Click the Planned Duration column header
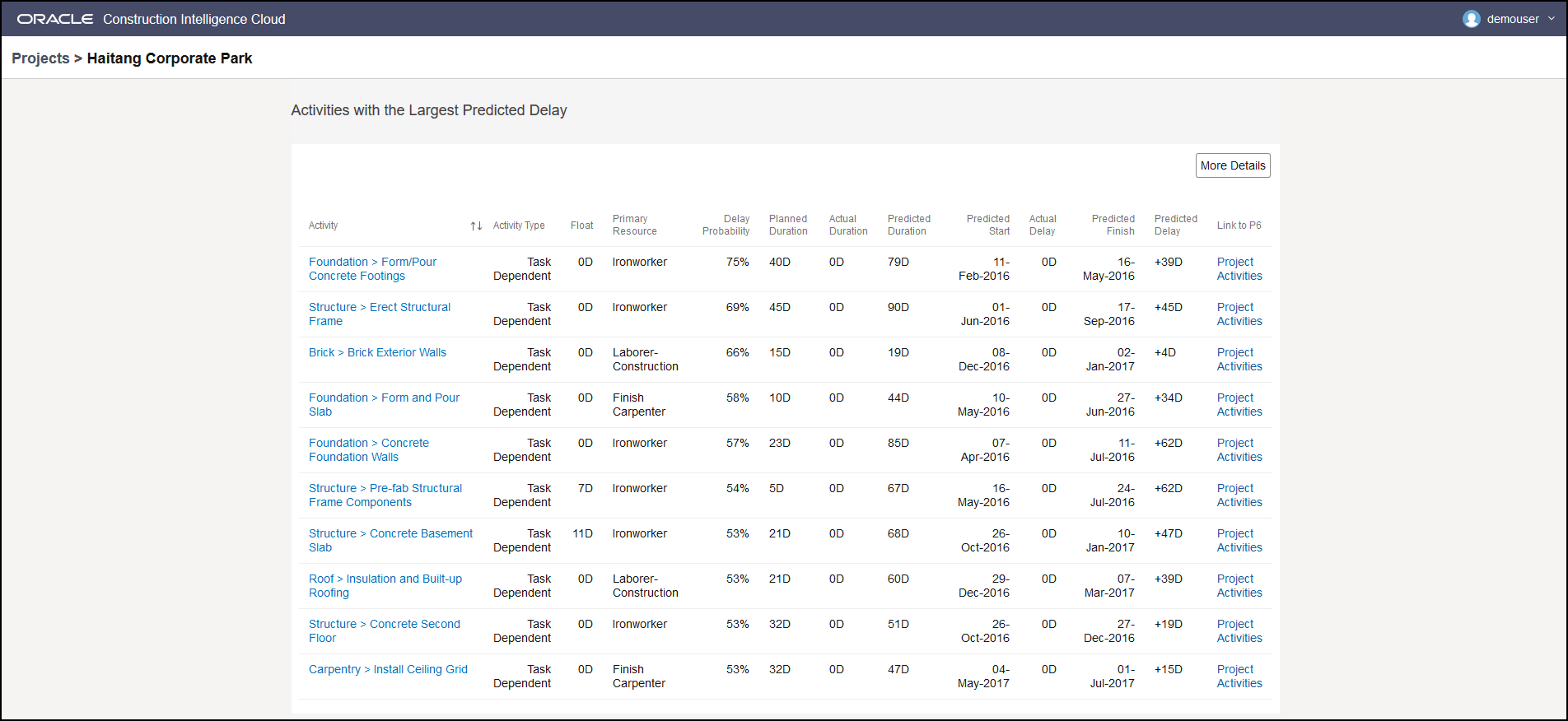 (x=788, y=225)
